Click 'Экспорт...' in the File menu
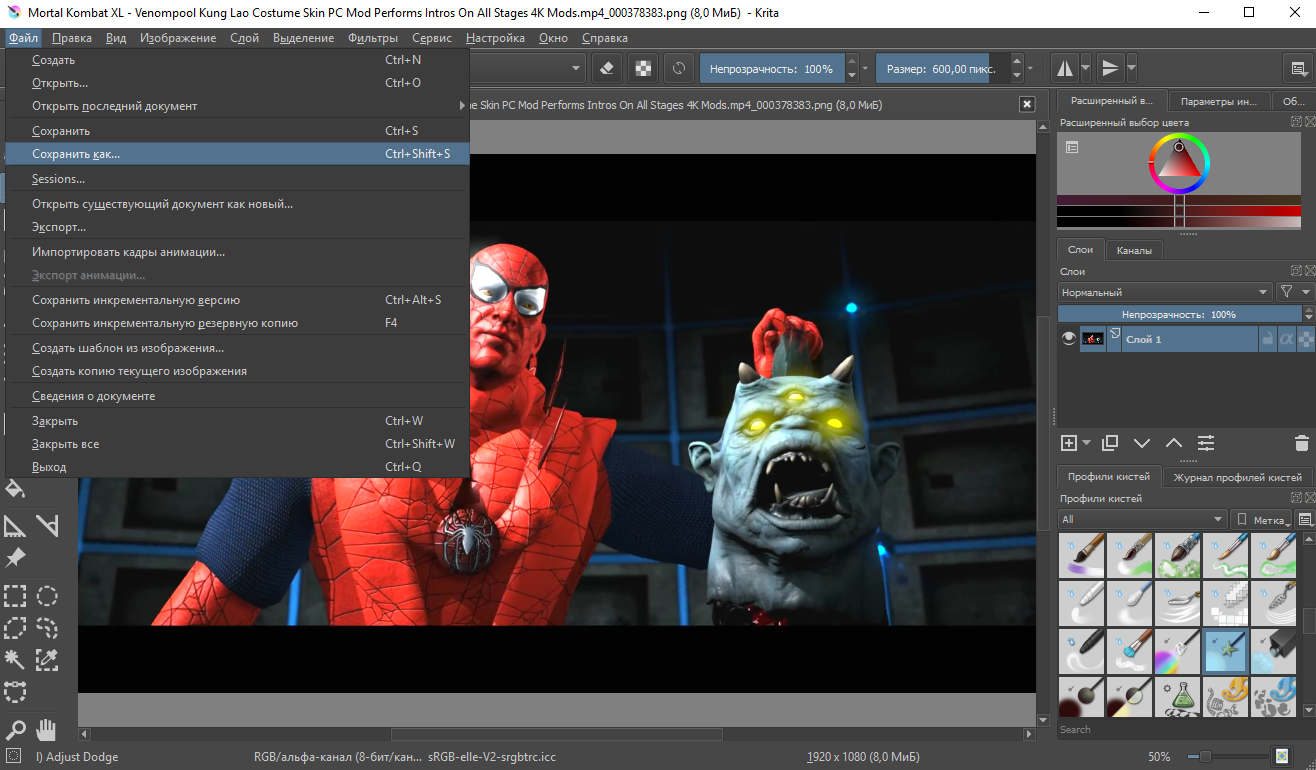The image size is (1316, 770). tap(59, 227)
